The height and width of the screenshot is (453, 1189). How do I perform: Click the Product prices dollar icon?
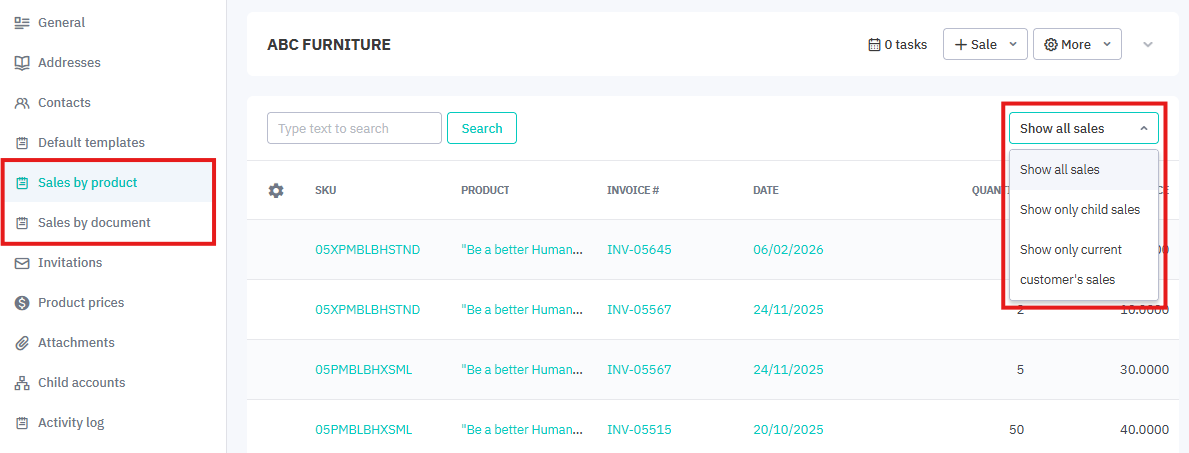(22, 303)
